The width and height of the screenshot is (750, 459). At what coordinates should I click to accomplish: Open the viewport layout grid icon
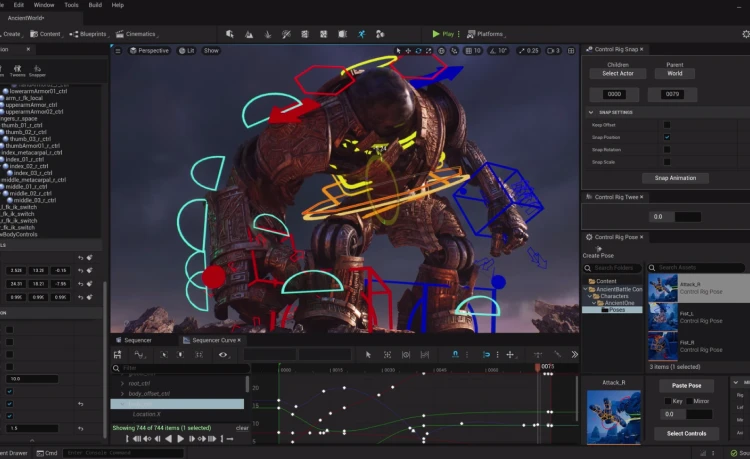tap(571, 51)
